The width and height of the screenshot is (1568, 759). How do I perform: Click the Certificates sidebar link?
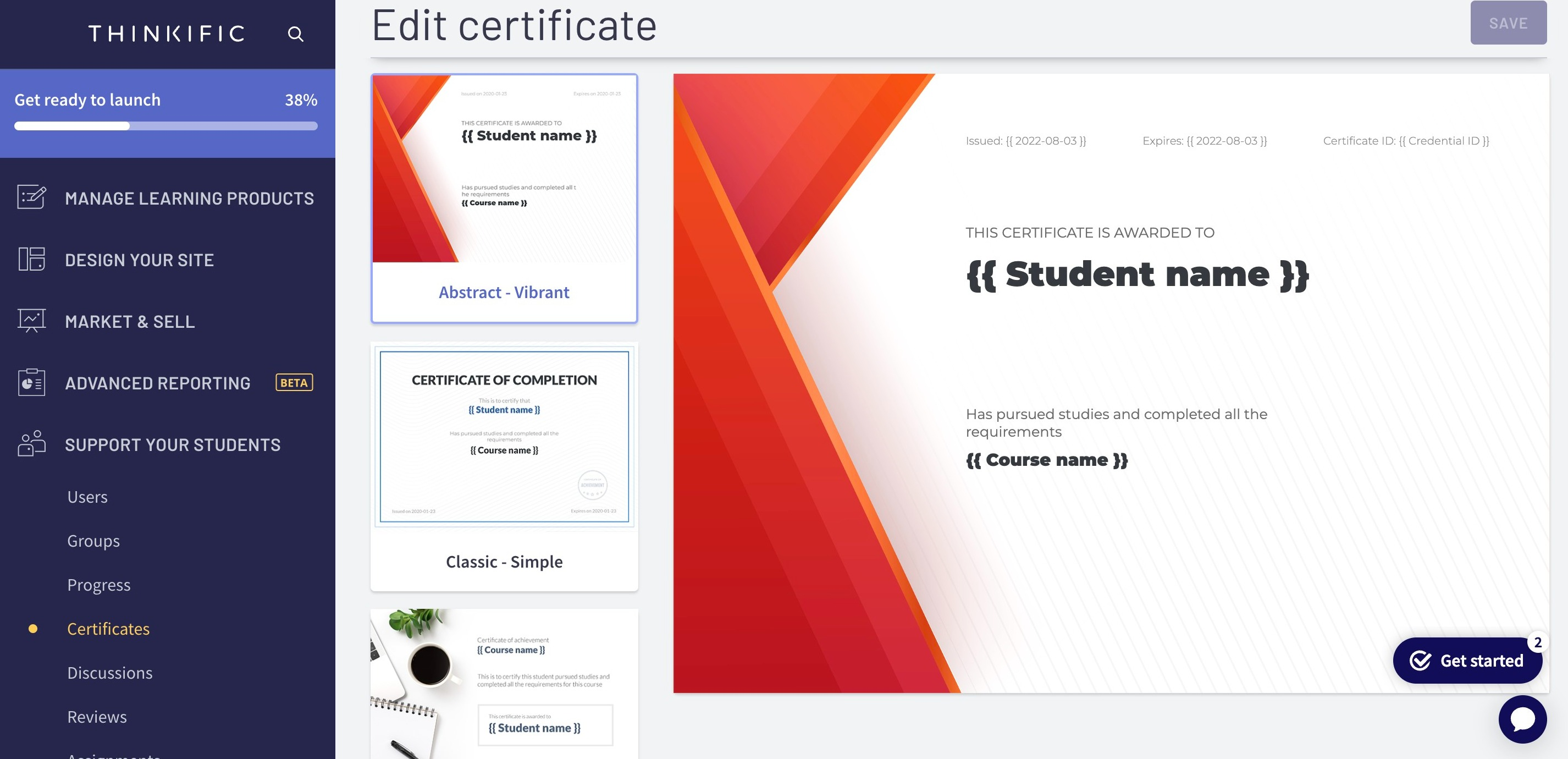[108, 628]
